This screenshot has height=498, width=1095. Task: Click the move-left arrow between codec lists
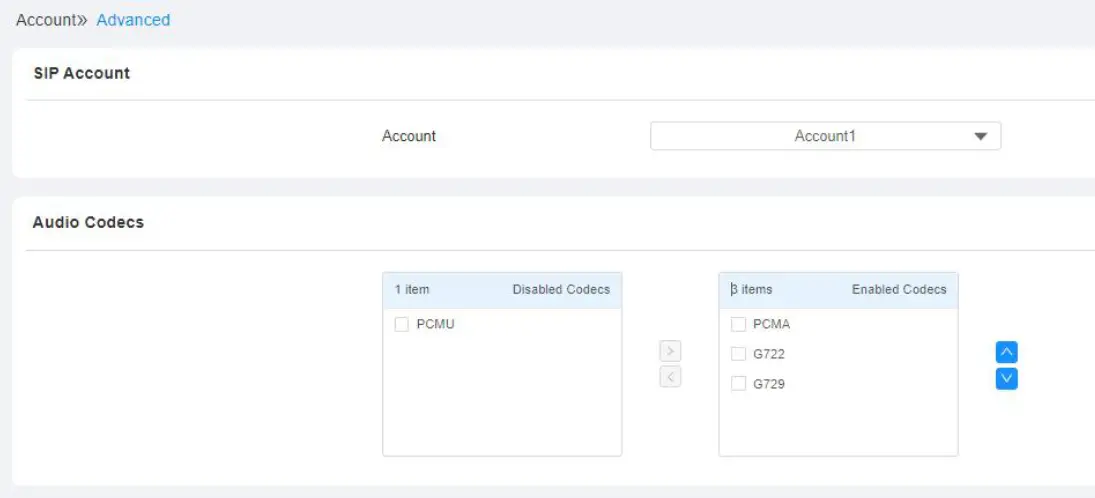click(670, 377)
